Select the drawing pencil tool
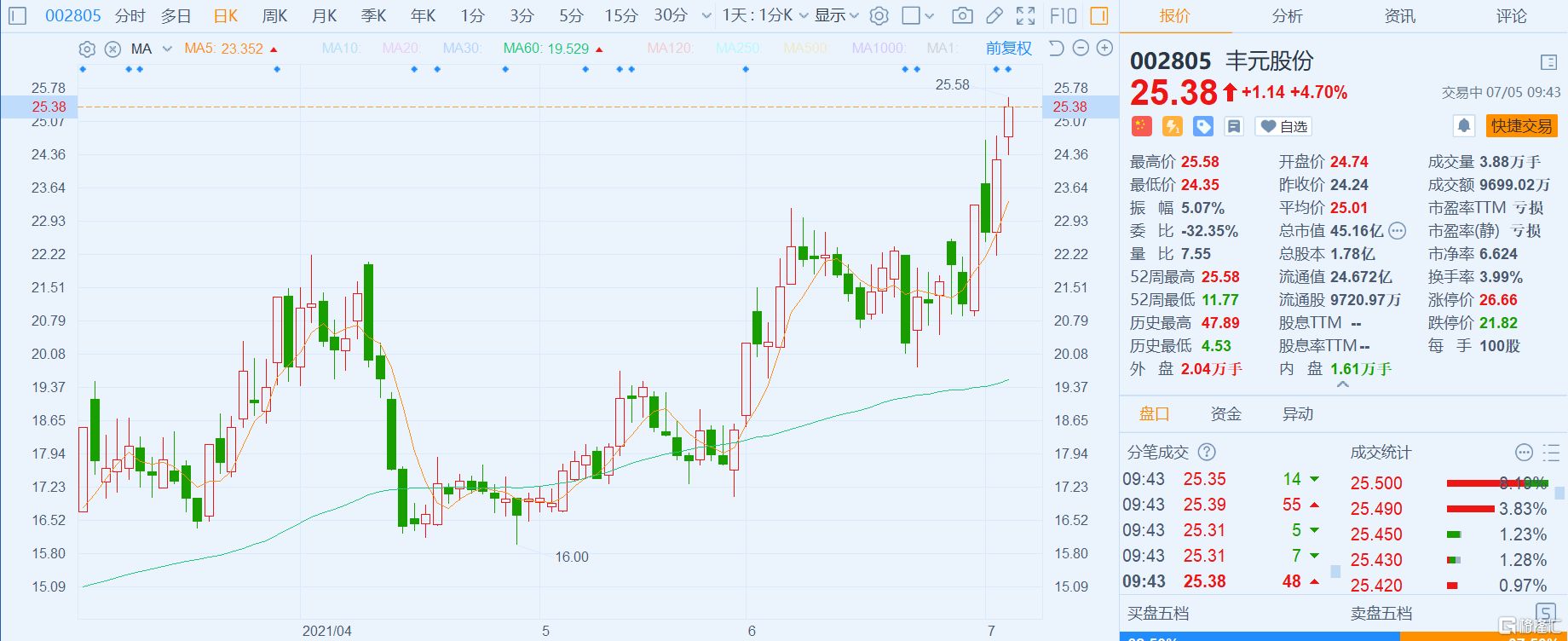Viewport: 1568px width, 641px height. point(994,15)
